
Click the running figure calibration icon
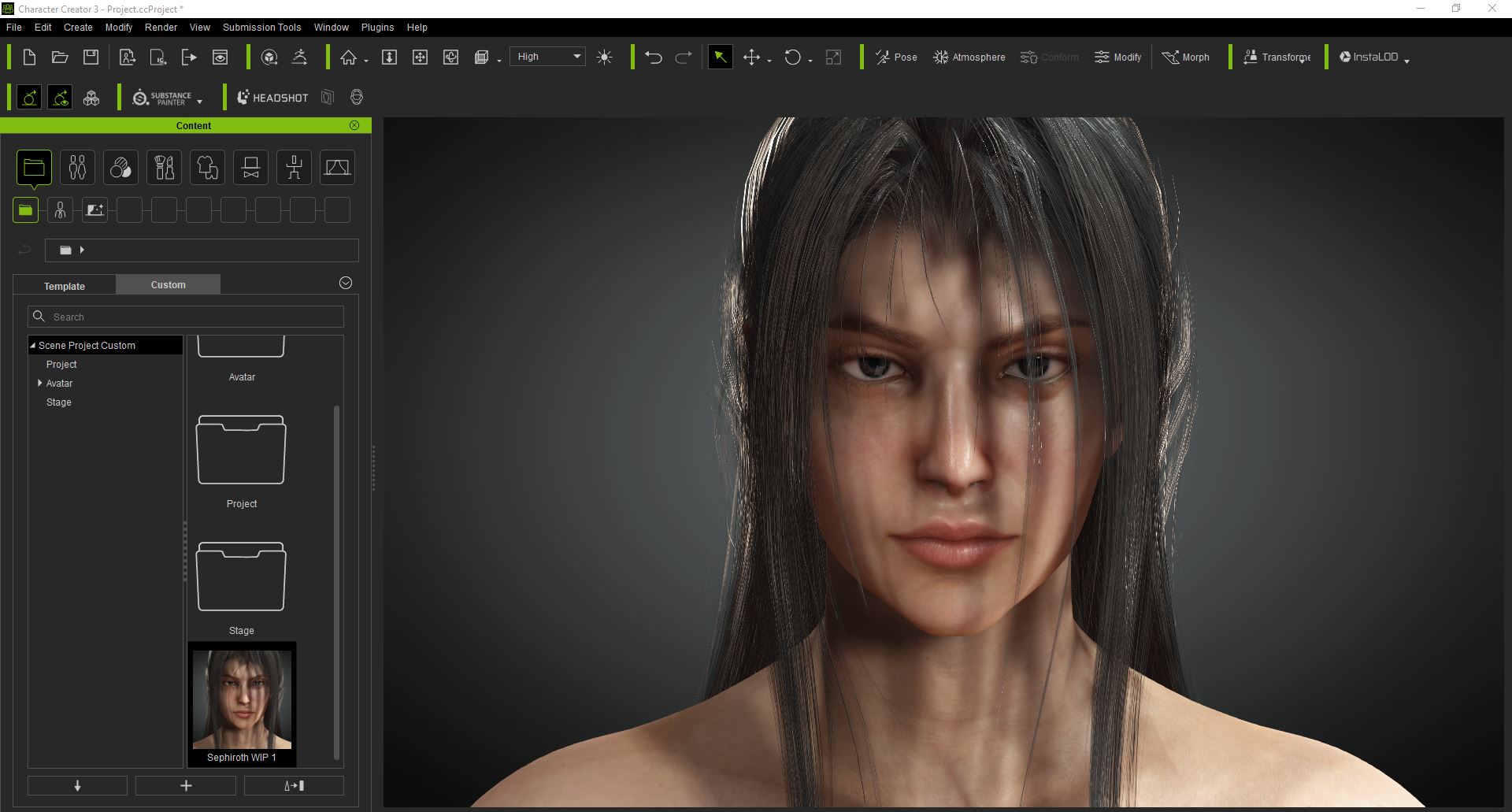(x=300, y=57)
